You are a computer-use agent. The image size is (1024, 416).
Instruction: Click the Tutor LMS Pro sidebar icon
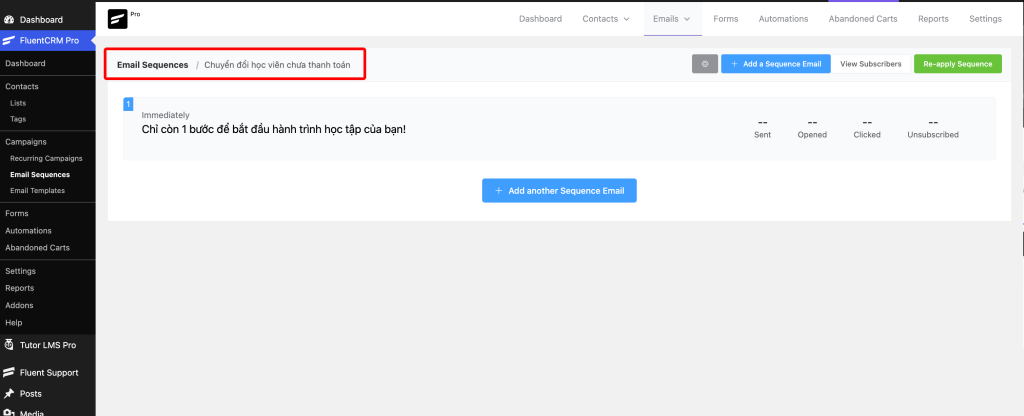(x=9, y=345)
